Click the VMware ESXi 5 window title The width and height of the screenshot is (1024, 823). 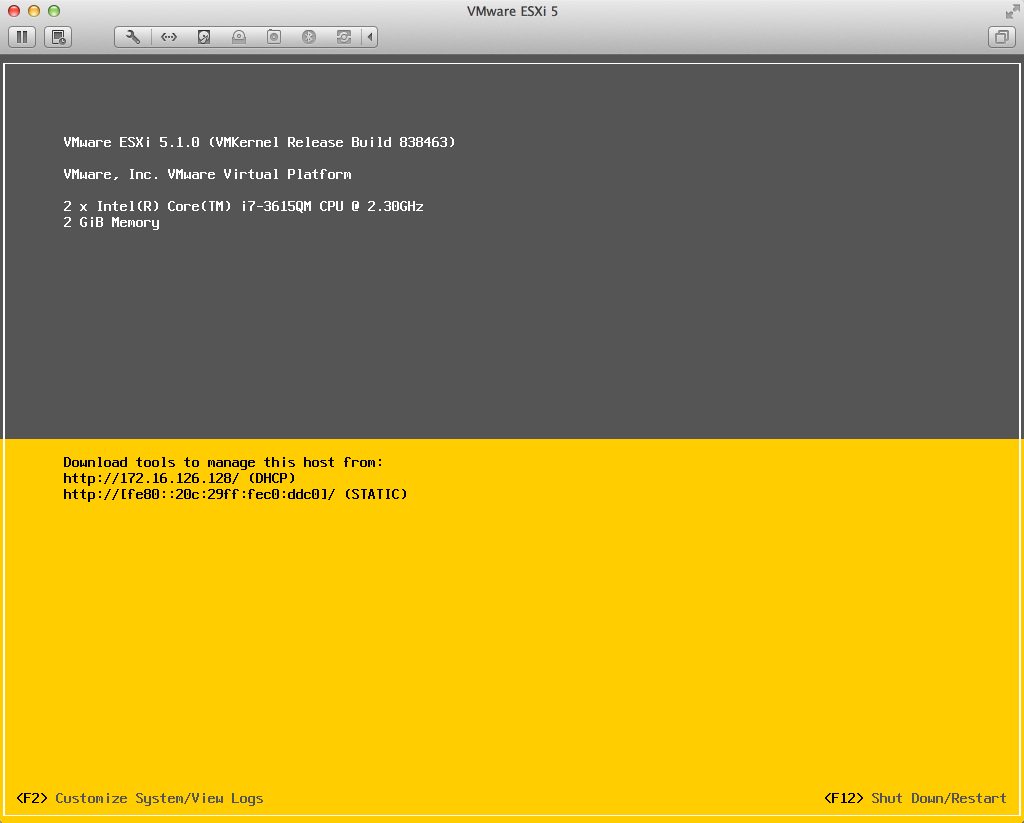512,11
